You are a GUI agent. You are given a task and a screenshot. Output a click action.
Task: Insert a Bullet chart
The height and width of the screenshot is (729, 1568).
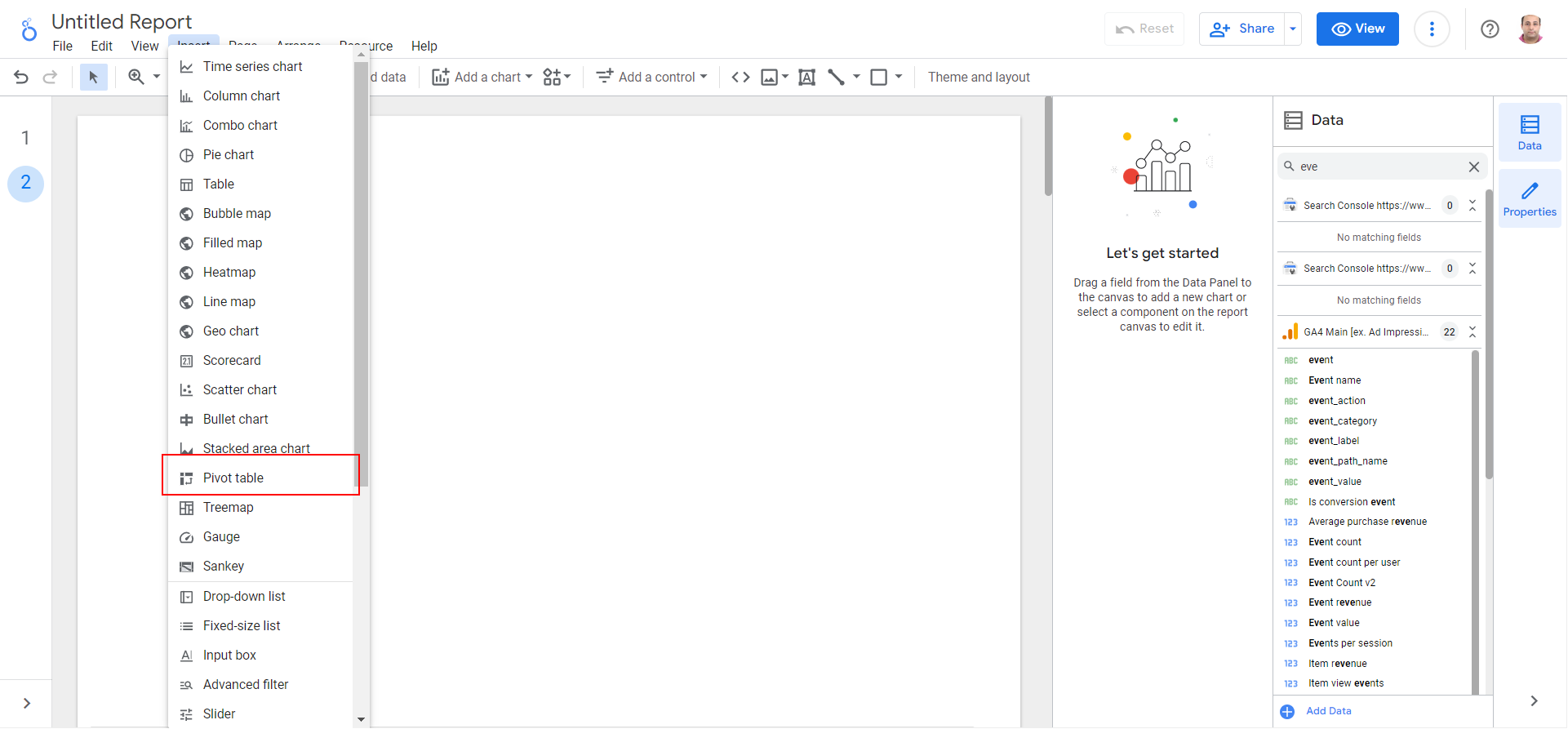click(261, 419)
